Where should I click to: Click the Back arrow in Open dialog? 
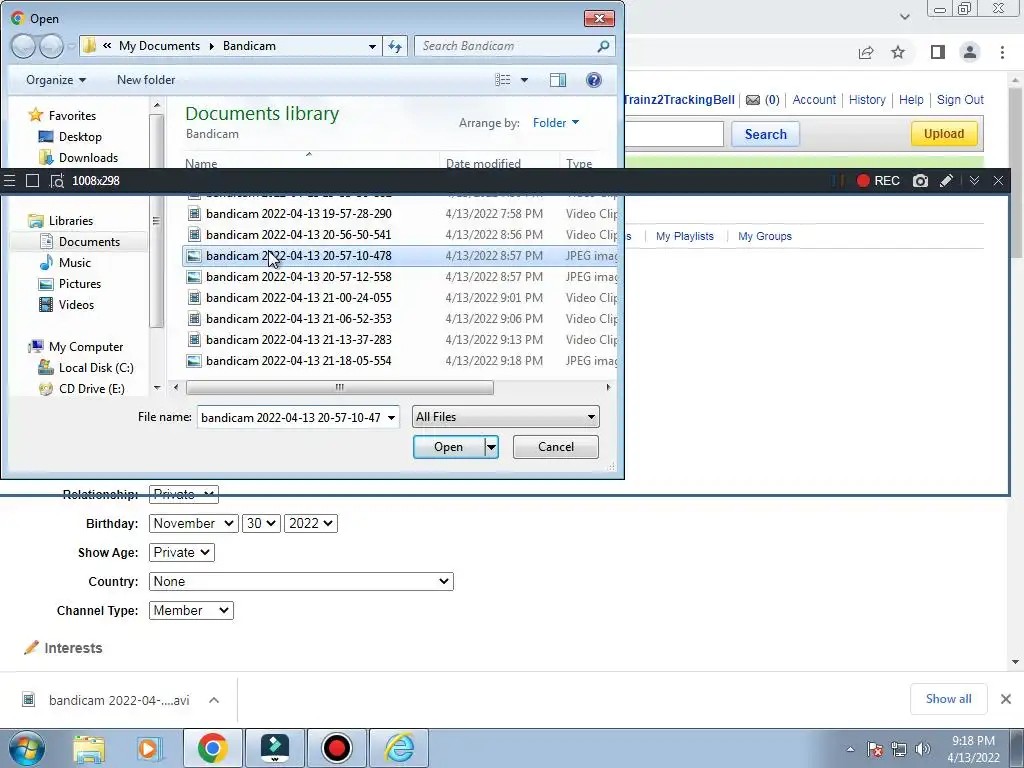pos(23,46)
